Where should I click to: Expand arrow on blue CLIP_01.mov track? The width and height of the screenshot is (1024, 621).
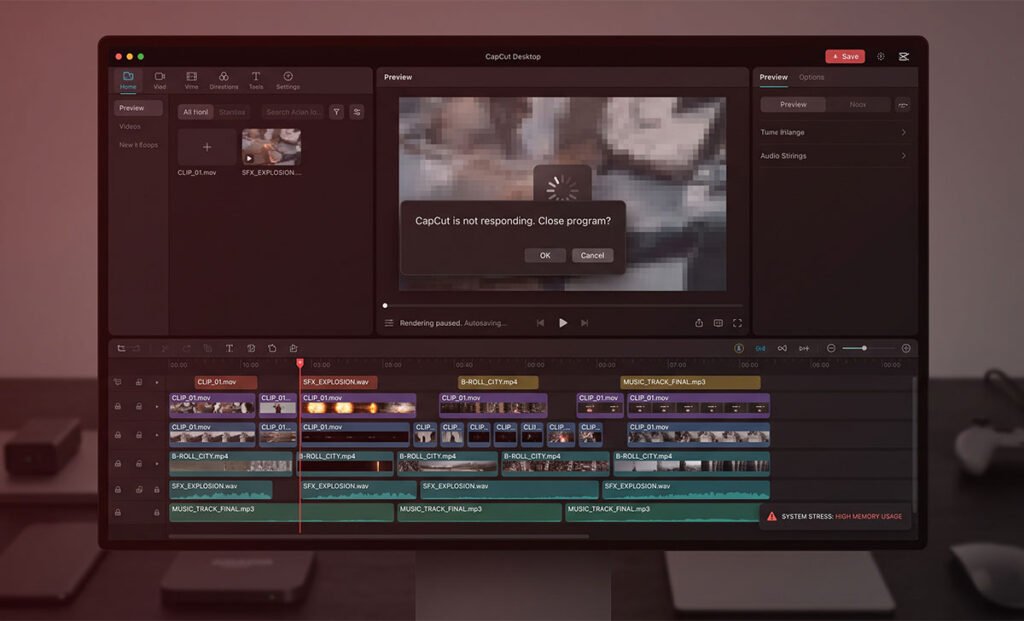pyautogui.click(x=157, y=435)
